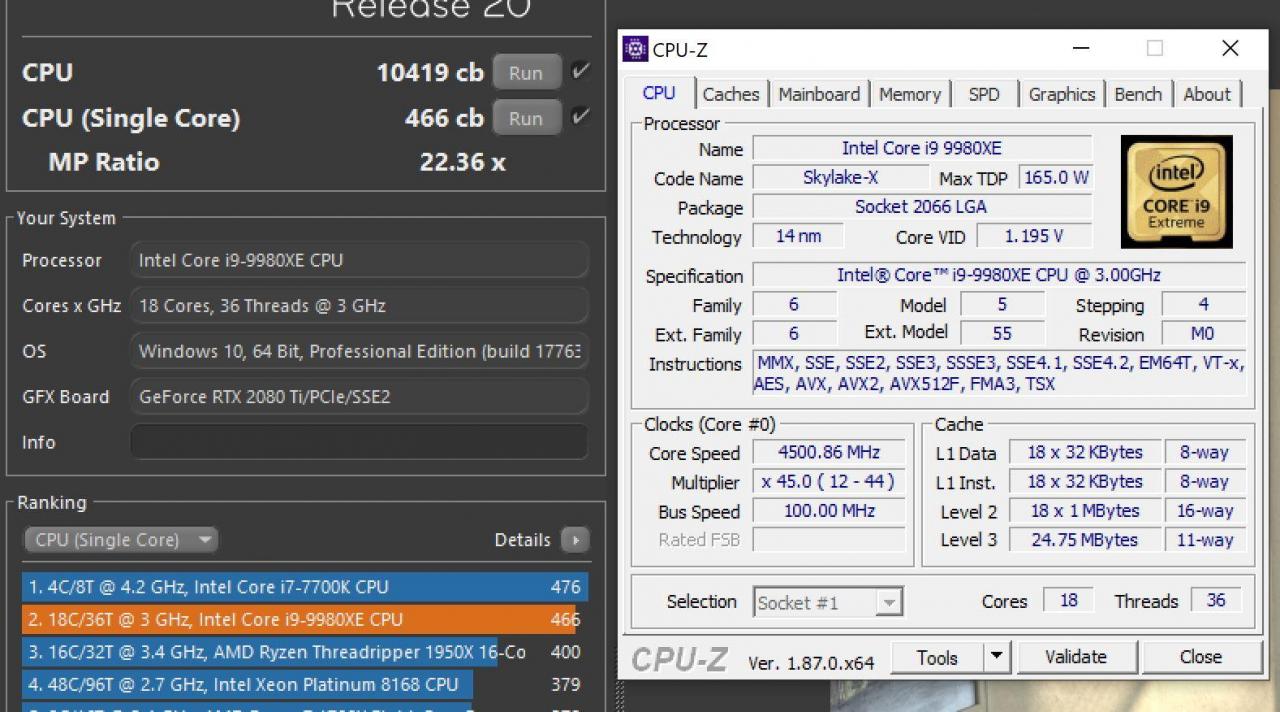This screenshot has height=712, width=1280.
Task: Click the empty Info field
Action: [x=359, y=442]
